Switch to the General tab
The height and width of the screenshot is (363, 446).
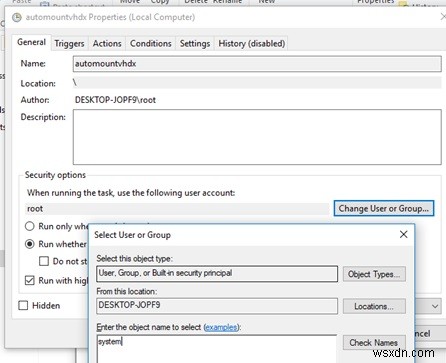(32, 43)
